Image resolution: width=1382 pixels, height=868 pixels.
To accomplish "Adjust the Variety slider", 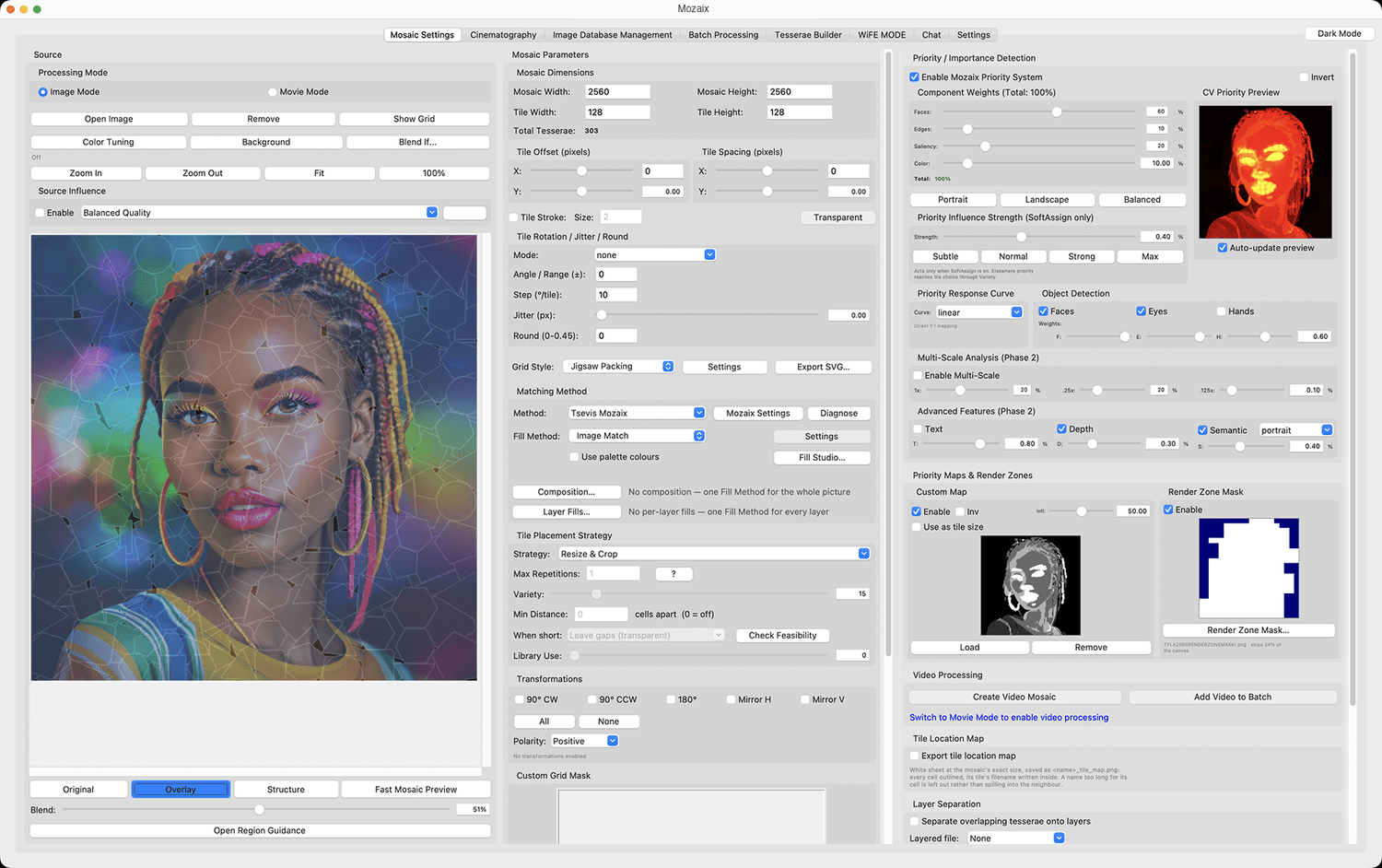I will pos(597,594).
